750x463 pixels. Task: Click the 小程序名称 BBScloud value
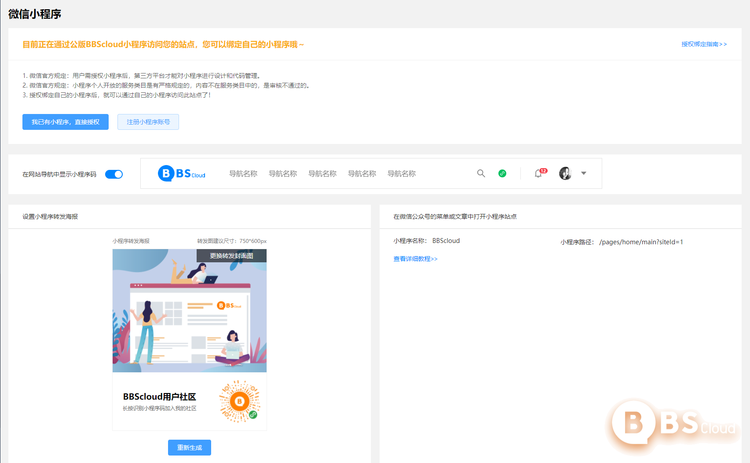[x=446, y=241]
